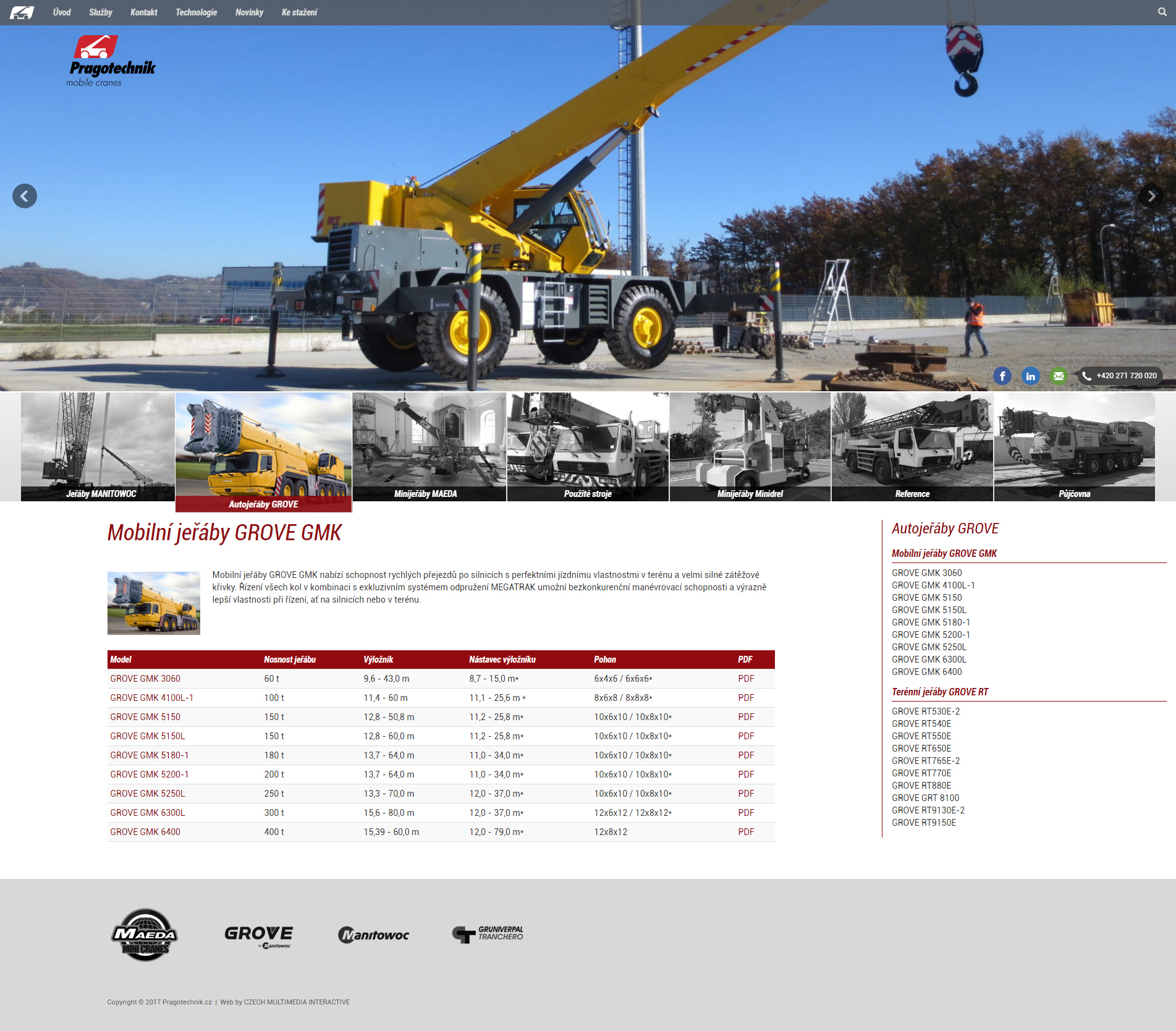The image size is (1176, 1031).
Task: Select GROVE GRT 8100 in sidebar
Action: [x=925, y=798]
